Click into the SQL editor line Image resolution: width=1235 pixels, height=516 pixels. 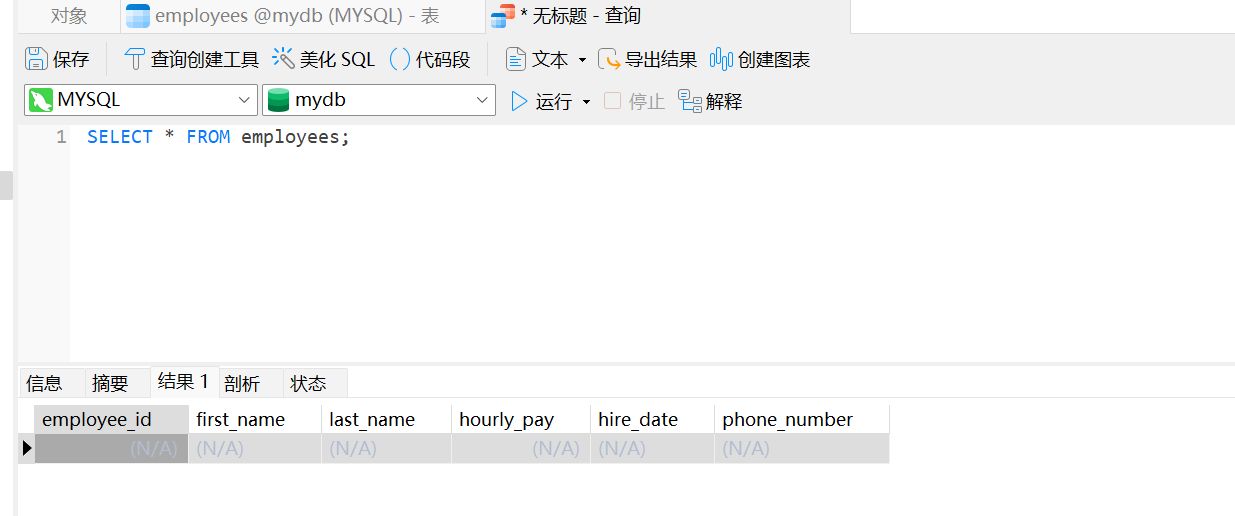point(600,137)
